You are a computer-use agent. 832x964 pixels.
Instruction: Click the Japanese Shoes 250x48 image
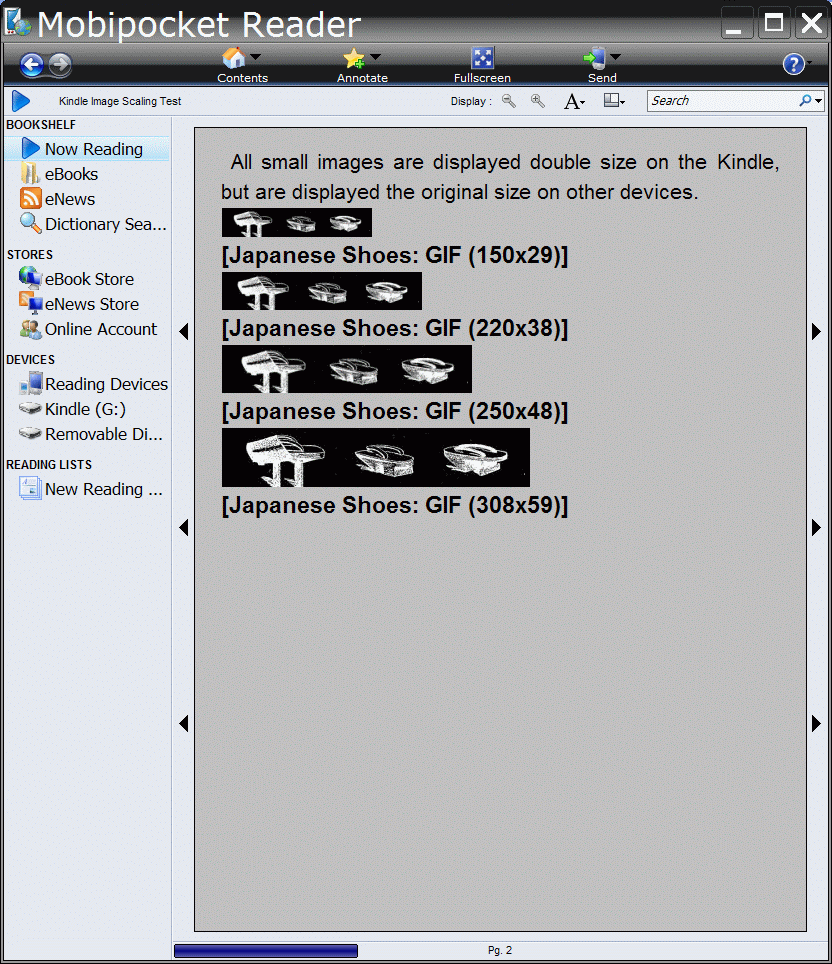(x=347, y=369)
